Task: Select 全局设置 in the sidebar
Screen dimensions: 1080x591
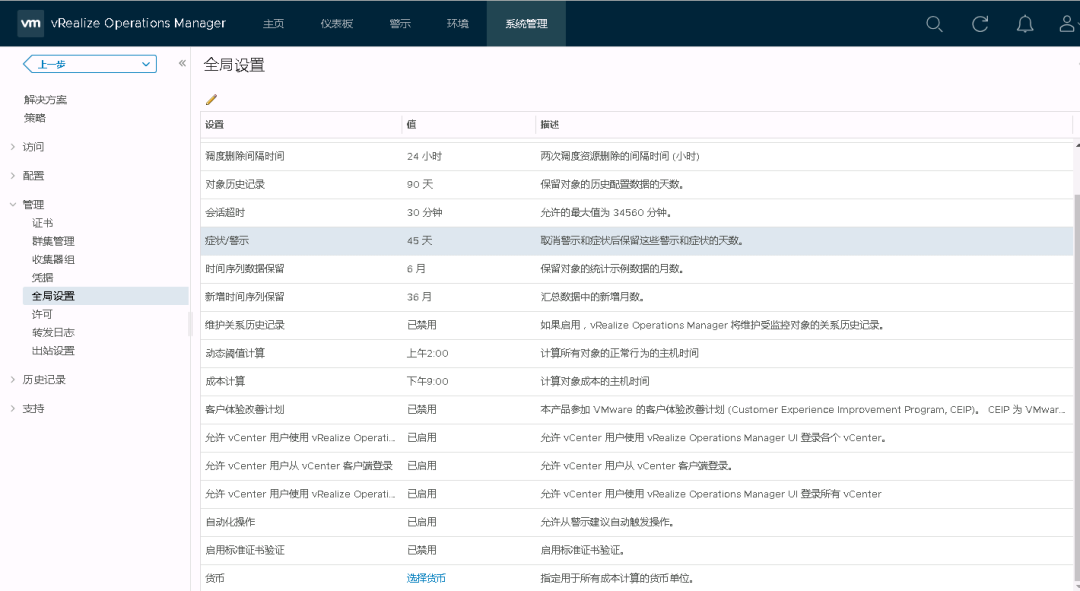Action: pyautogui.click(x=105, y=296)
